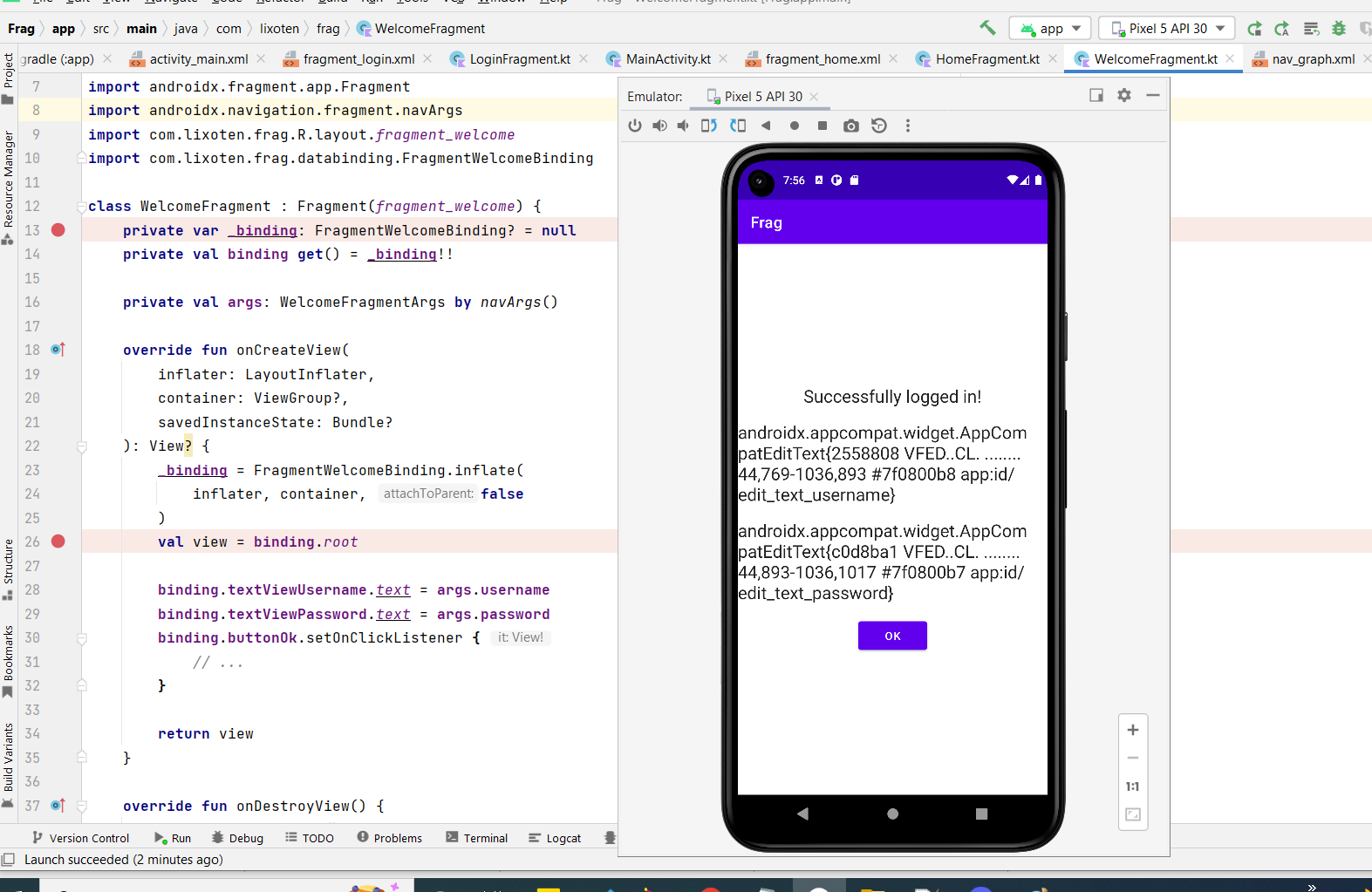Open Resource Manager side panel
1372x892 pixels.
pos(8,187)
